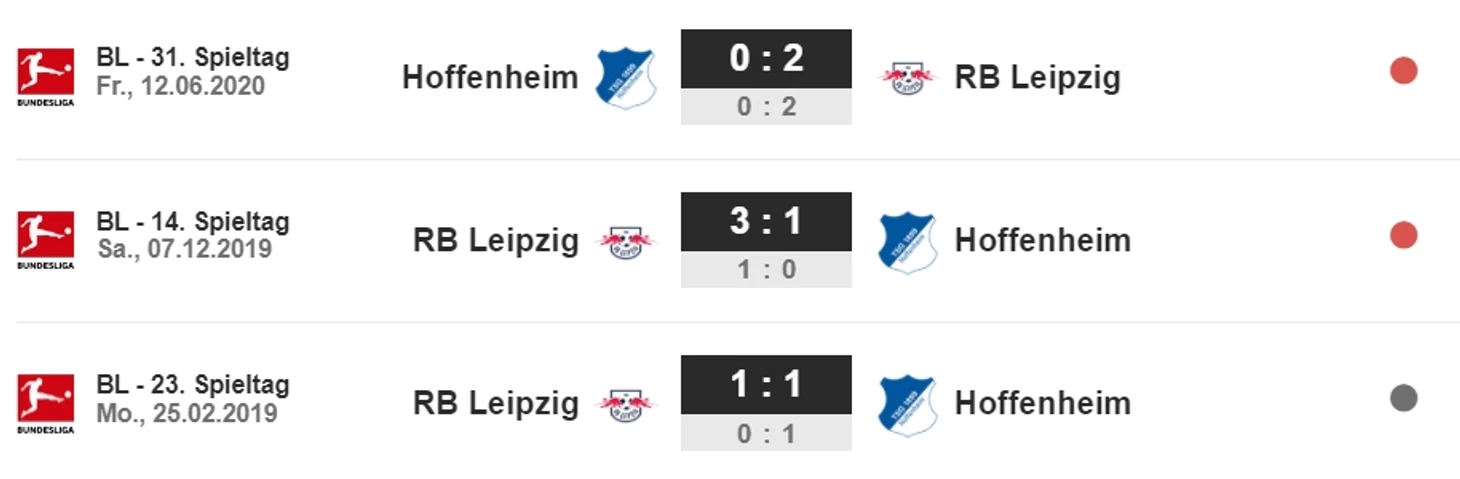This screenshot has width=1460, height=479.
Task: Click RB Leipzig away team name in first row
Action: coord(1038,78)
